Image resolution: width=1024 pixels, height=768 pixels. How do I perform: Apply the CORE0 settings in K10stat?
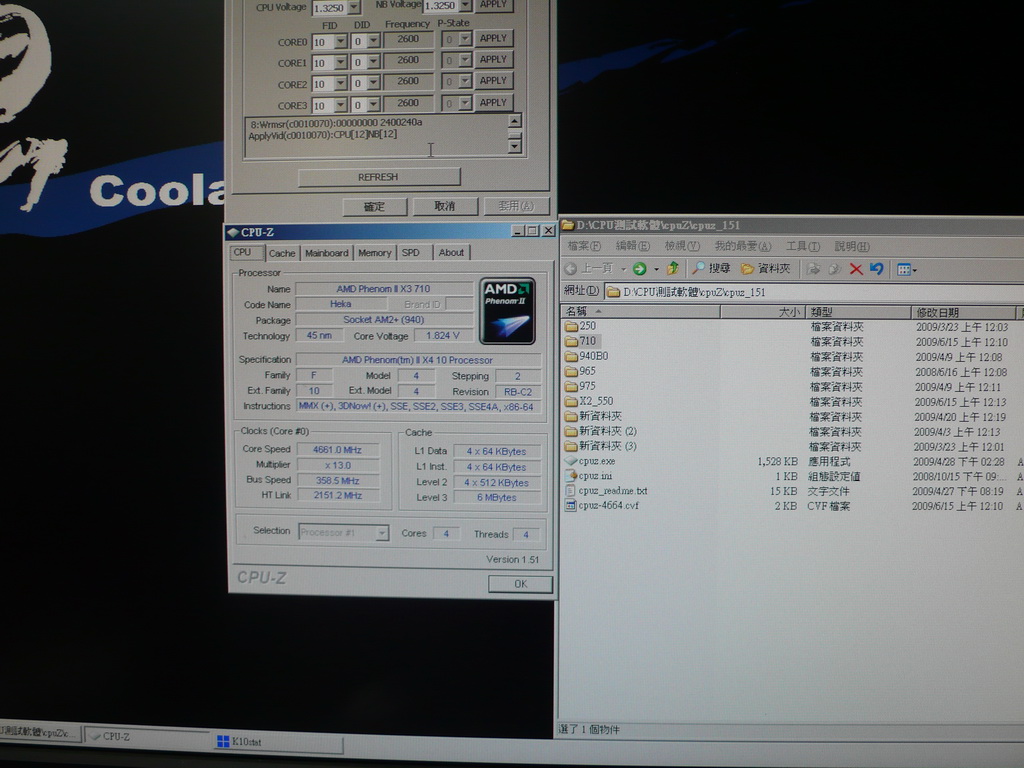(x=493, y=39)
